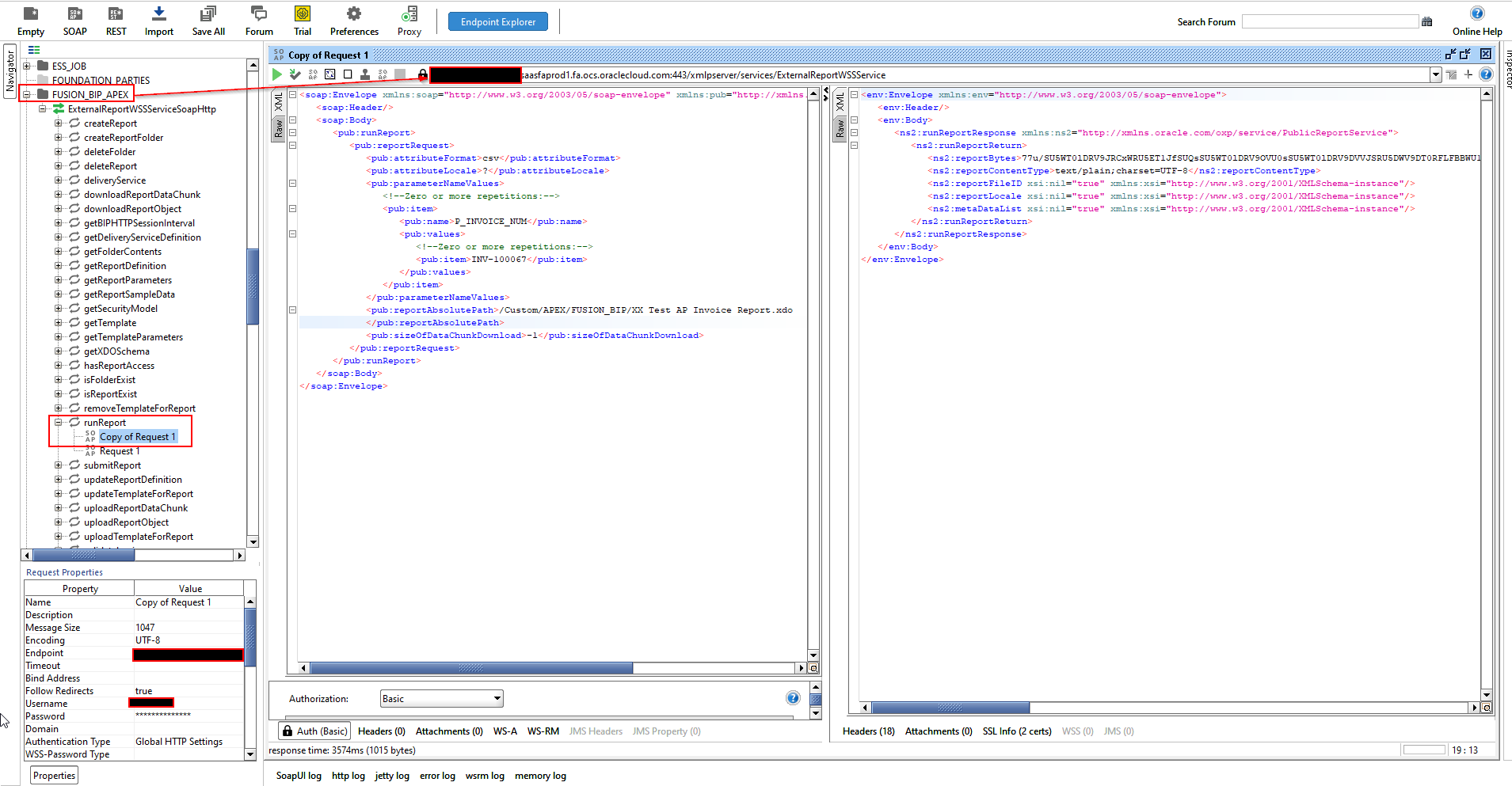The height and width of the screenshot is (786, 1512).
Task: Click the Password property value cell
Action: pos(189,716)
